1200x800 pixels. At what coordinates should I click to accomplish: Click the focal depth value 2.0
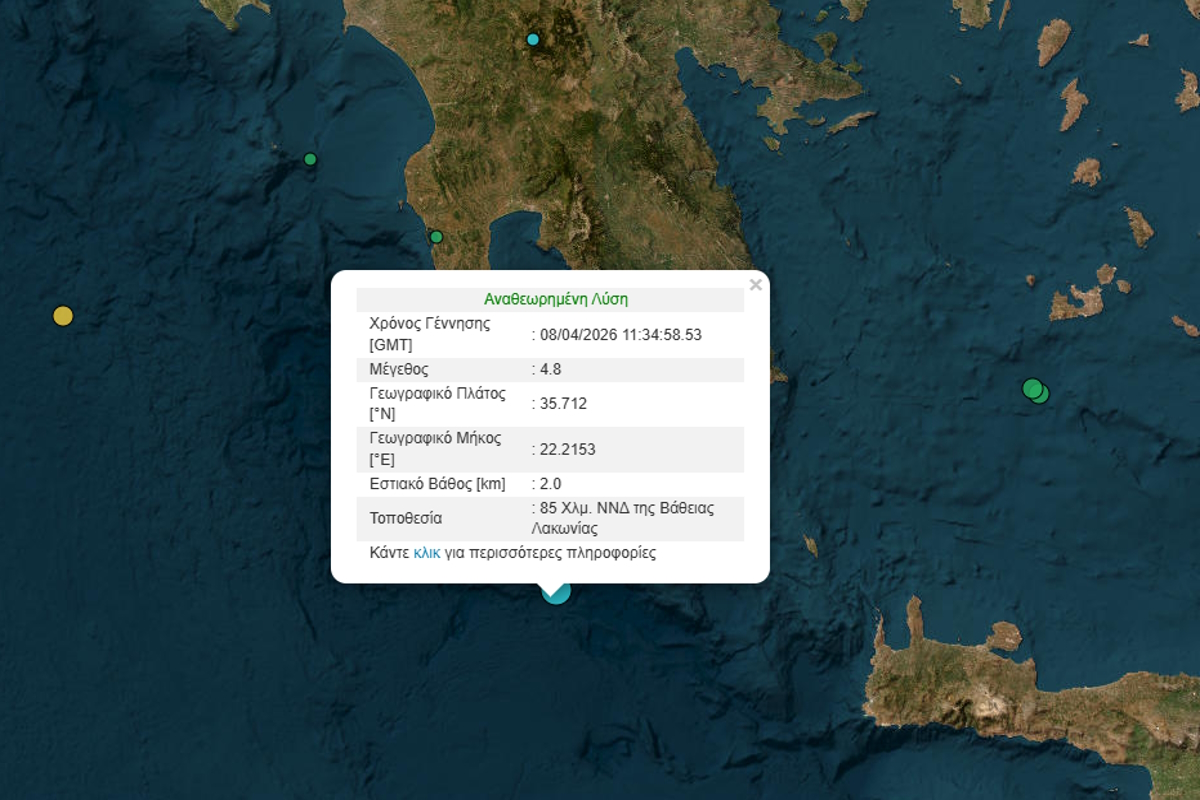(550, 484)
